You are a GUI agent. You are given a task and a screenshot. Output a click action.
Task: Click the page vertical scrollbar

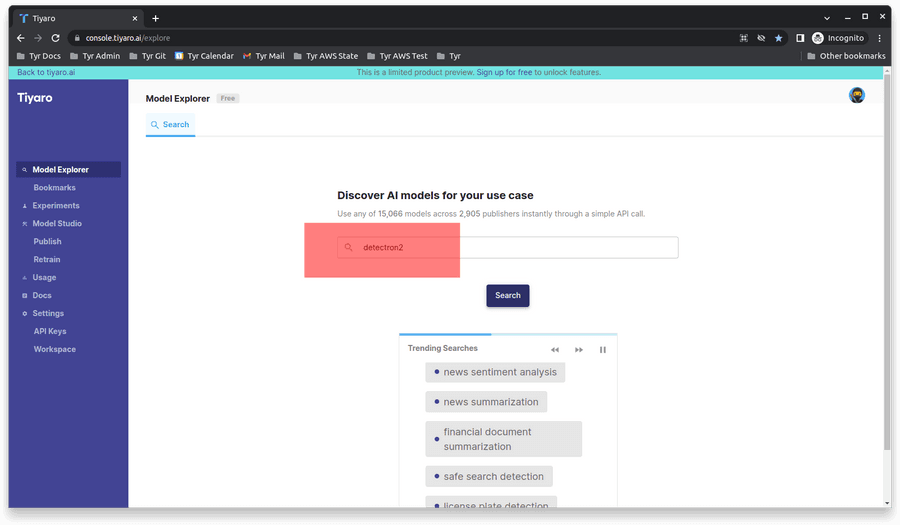point(887,261)
